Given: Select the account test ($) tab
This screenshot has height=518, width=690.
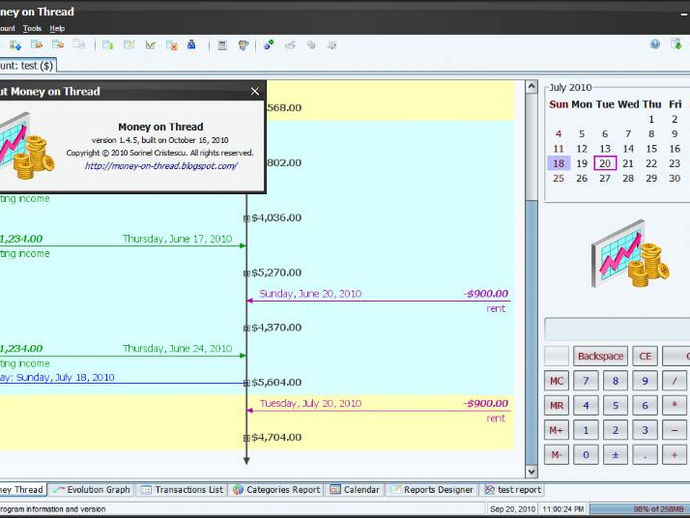Looking at the screenshot, I should coord(27,66).
